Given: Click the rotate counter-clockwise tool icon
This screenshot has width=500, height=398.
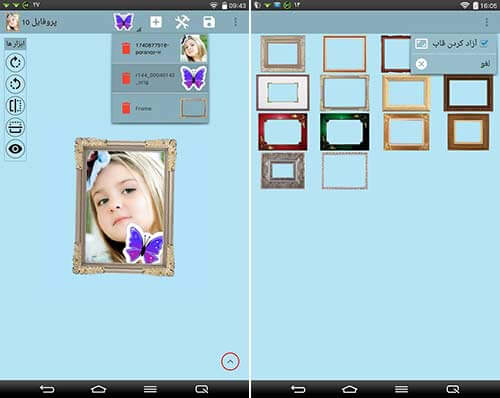Looking at the screenshot, I should click(x=15, y=84).
